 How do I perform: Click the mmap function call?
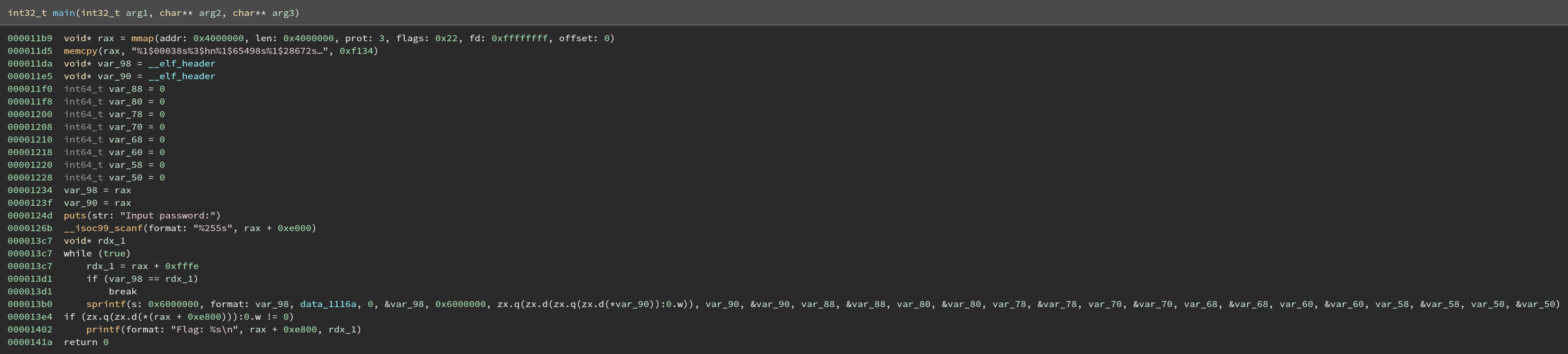coord(143,38)
